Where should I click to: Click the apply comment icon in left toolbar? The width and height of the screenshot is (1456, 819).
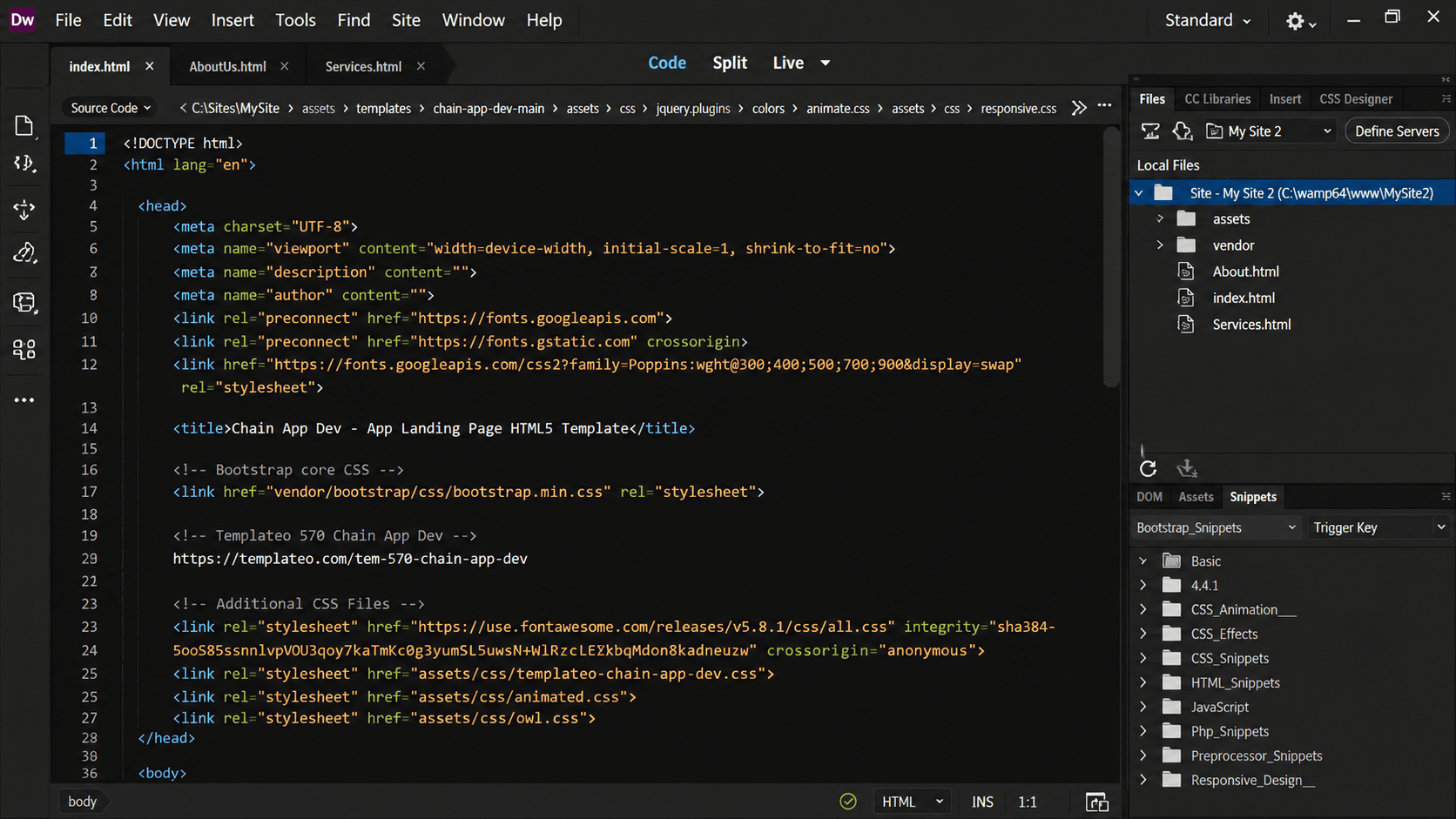click(24, 302)
